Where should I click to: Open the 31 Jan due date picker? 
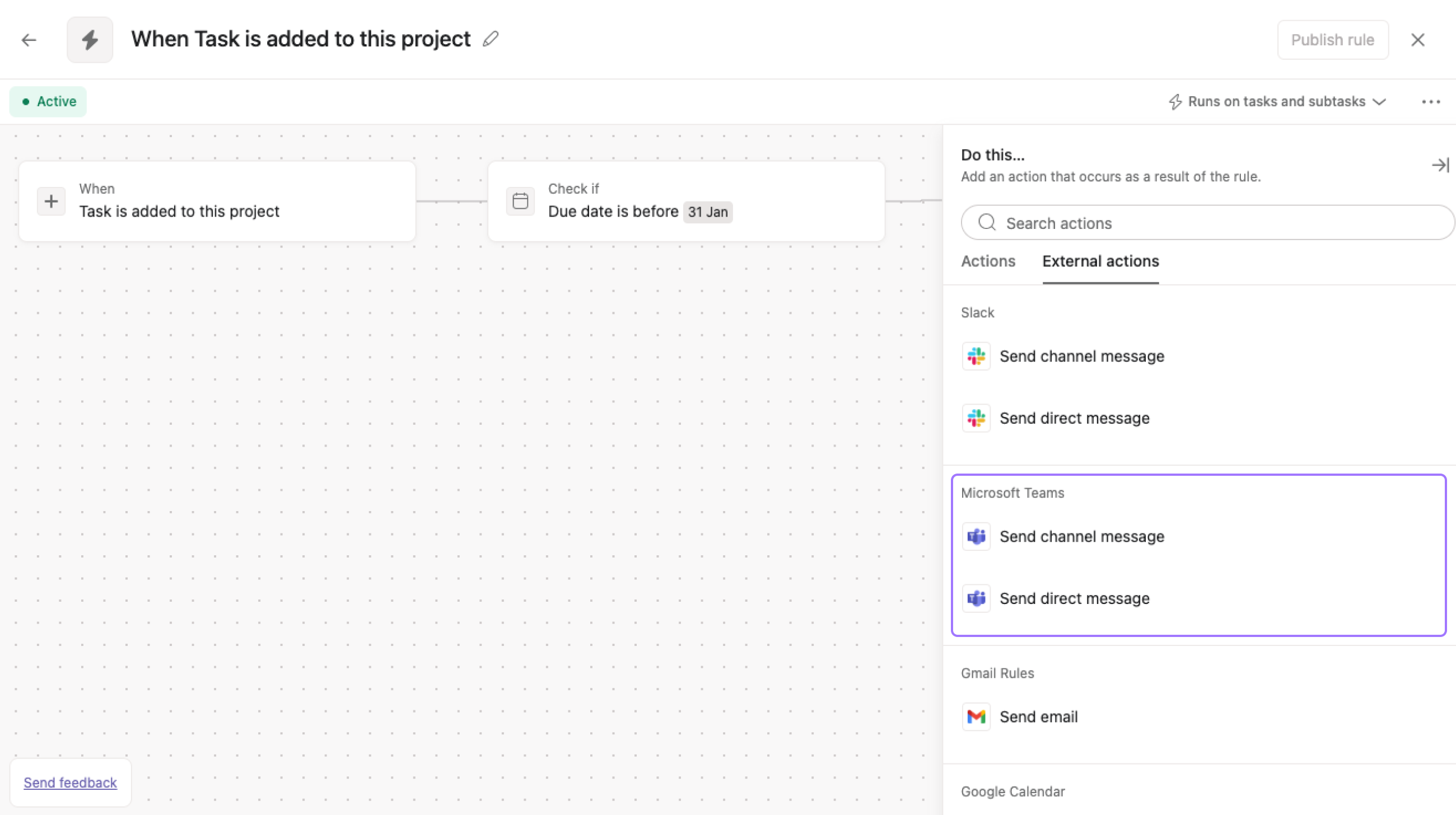pyautogui.click(x=708, y=212)
